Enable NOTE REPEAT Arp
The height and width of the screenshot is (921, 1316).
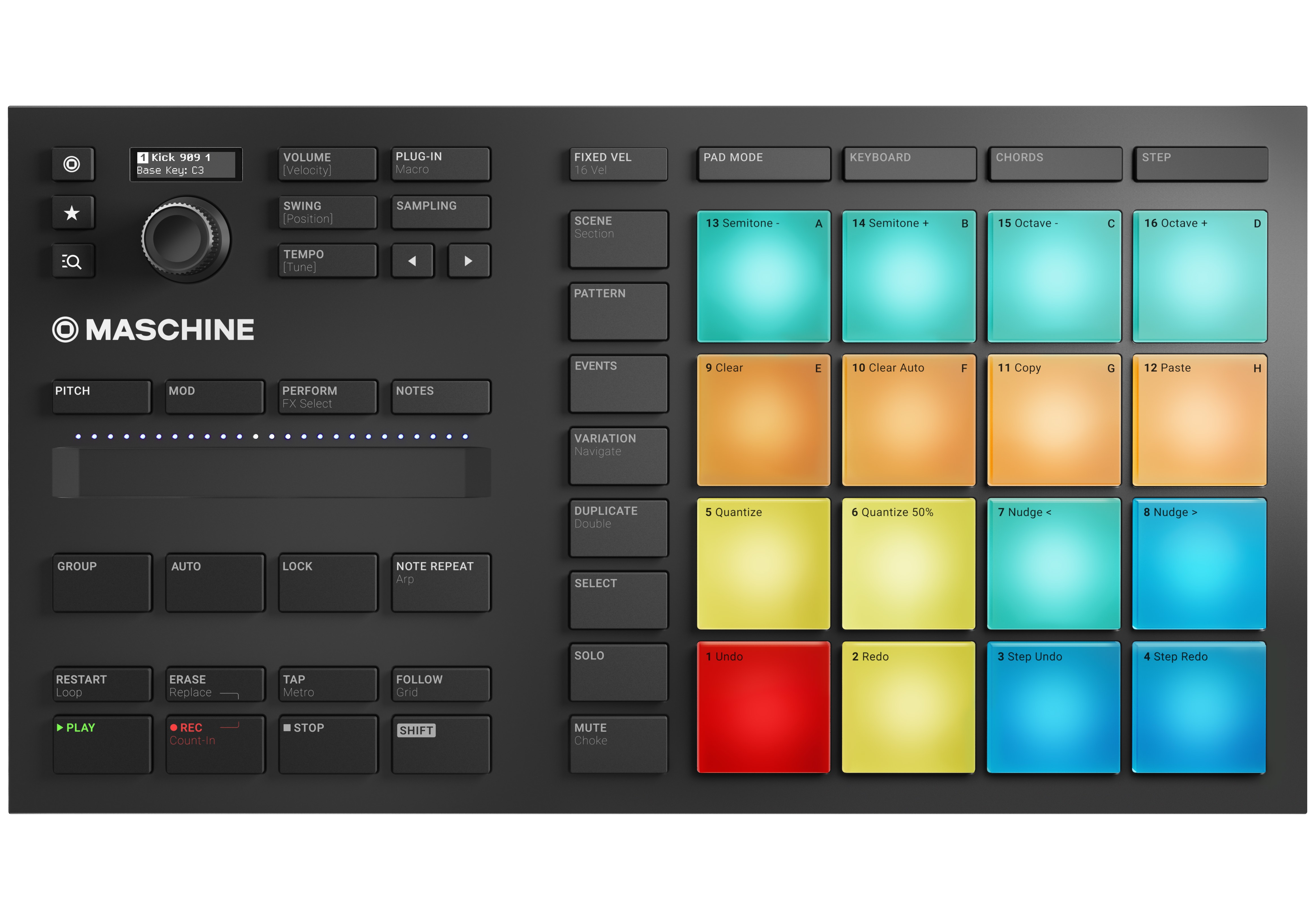pyautogui.click(x=441, y=583)
